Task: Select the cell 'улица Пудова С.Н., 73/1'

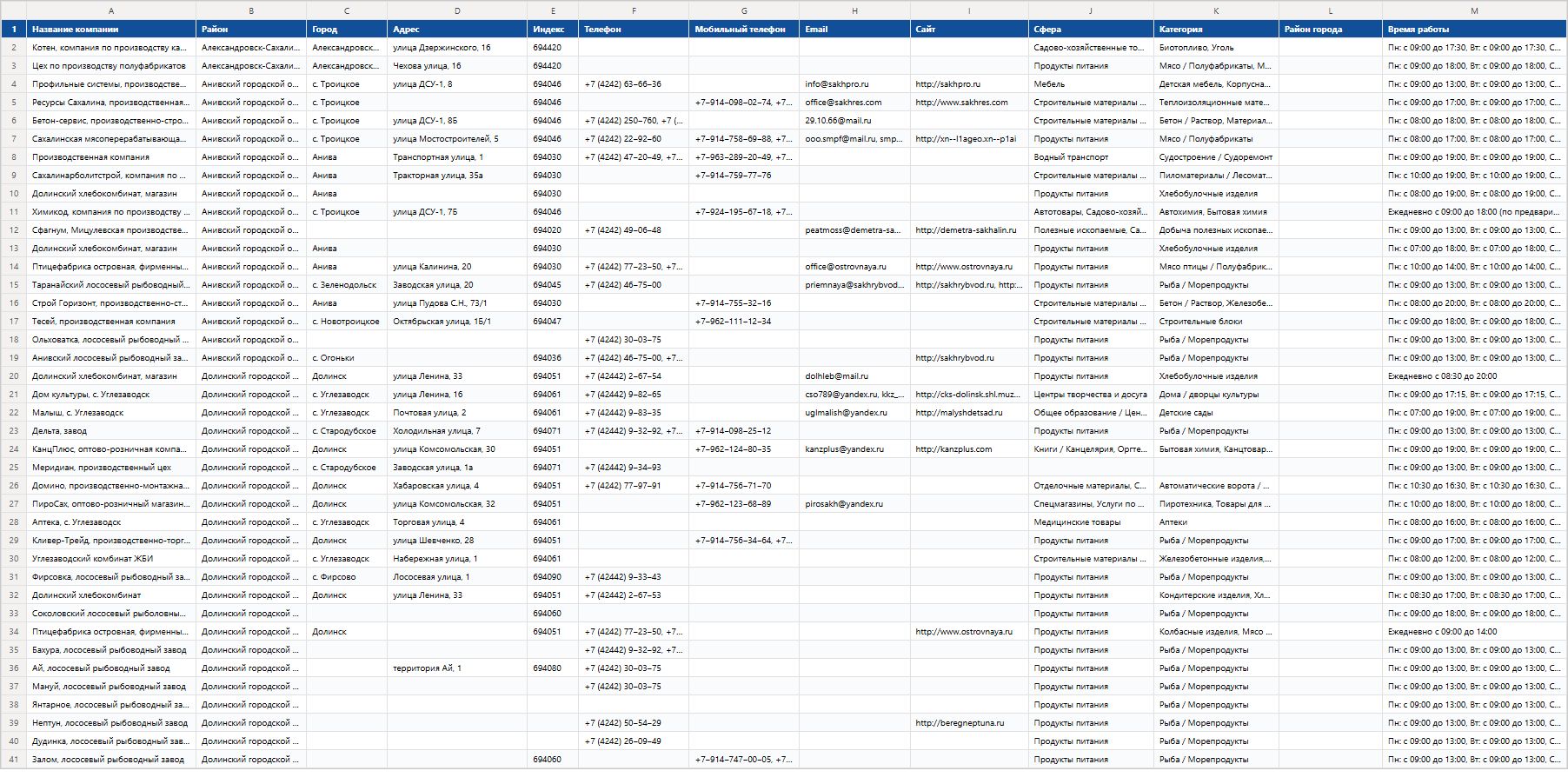Action: (457, 303)
